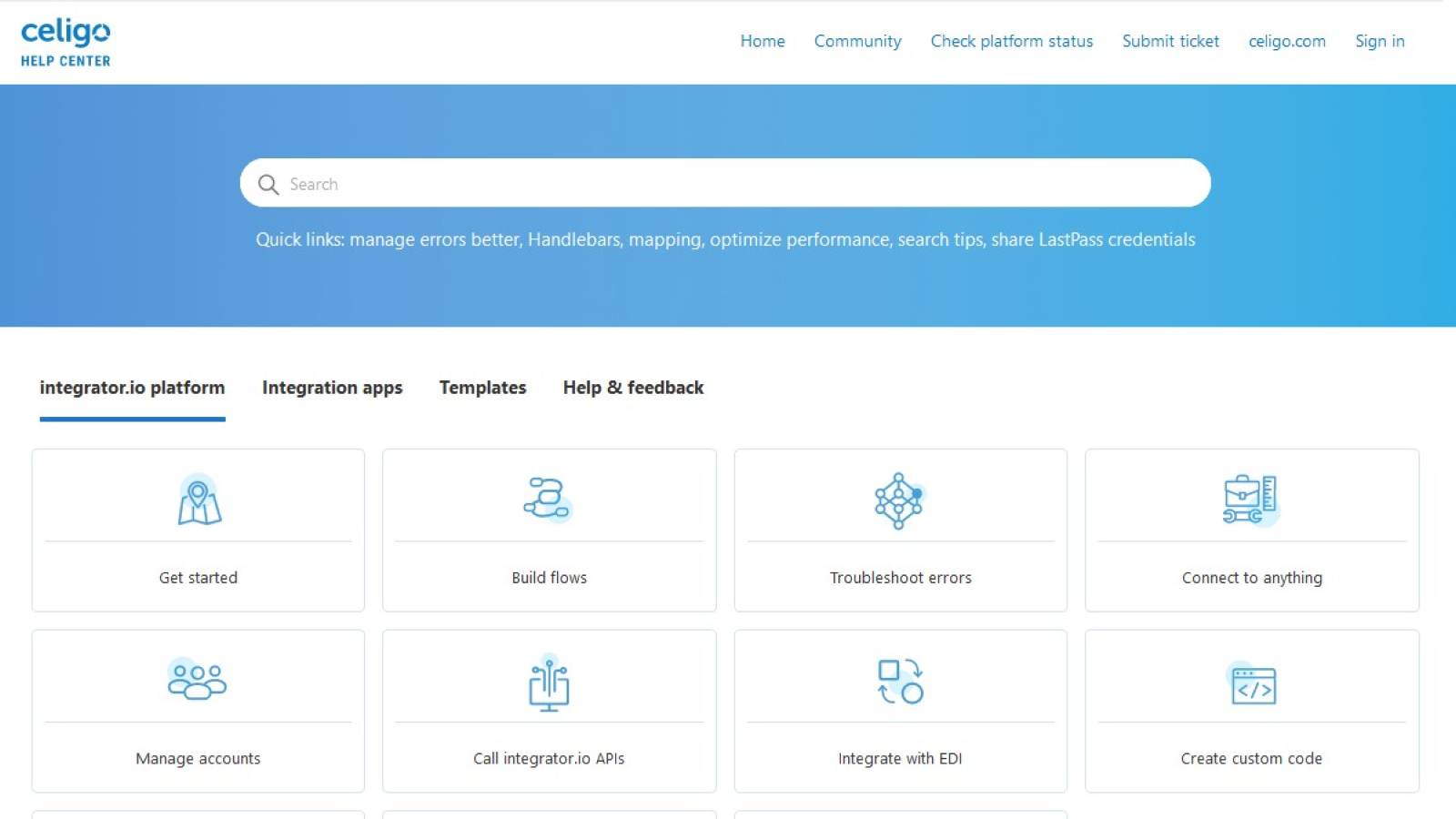1456x819 pixels.
Task: Click the Troubleshoot errors network icon
Action: pyautogui.click(x=899, y=500)
